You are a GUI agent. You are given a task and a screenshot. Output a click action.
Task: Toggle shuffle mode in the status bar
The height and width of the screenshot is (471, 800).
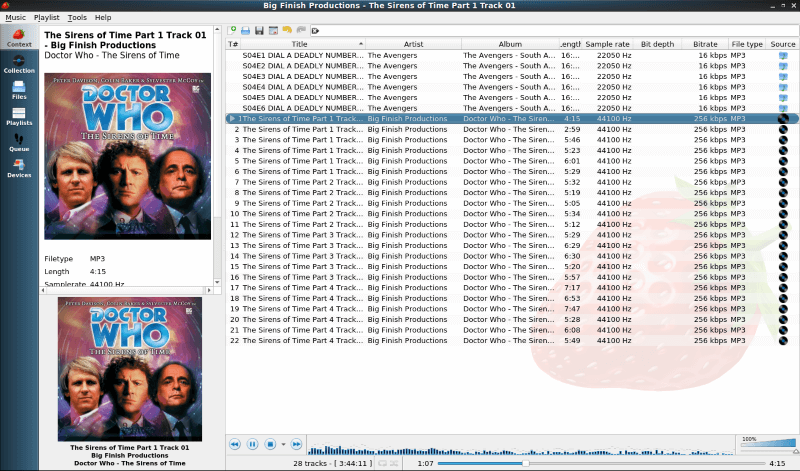[394, 463]
